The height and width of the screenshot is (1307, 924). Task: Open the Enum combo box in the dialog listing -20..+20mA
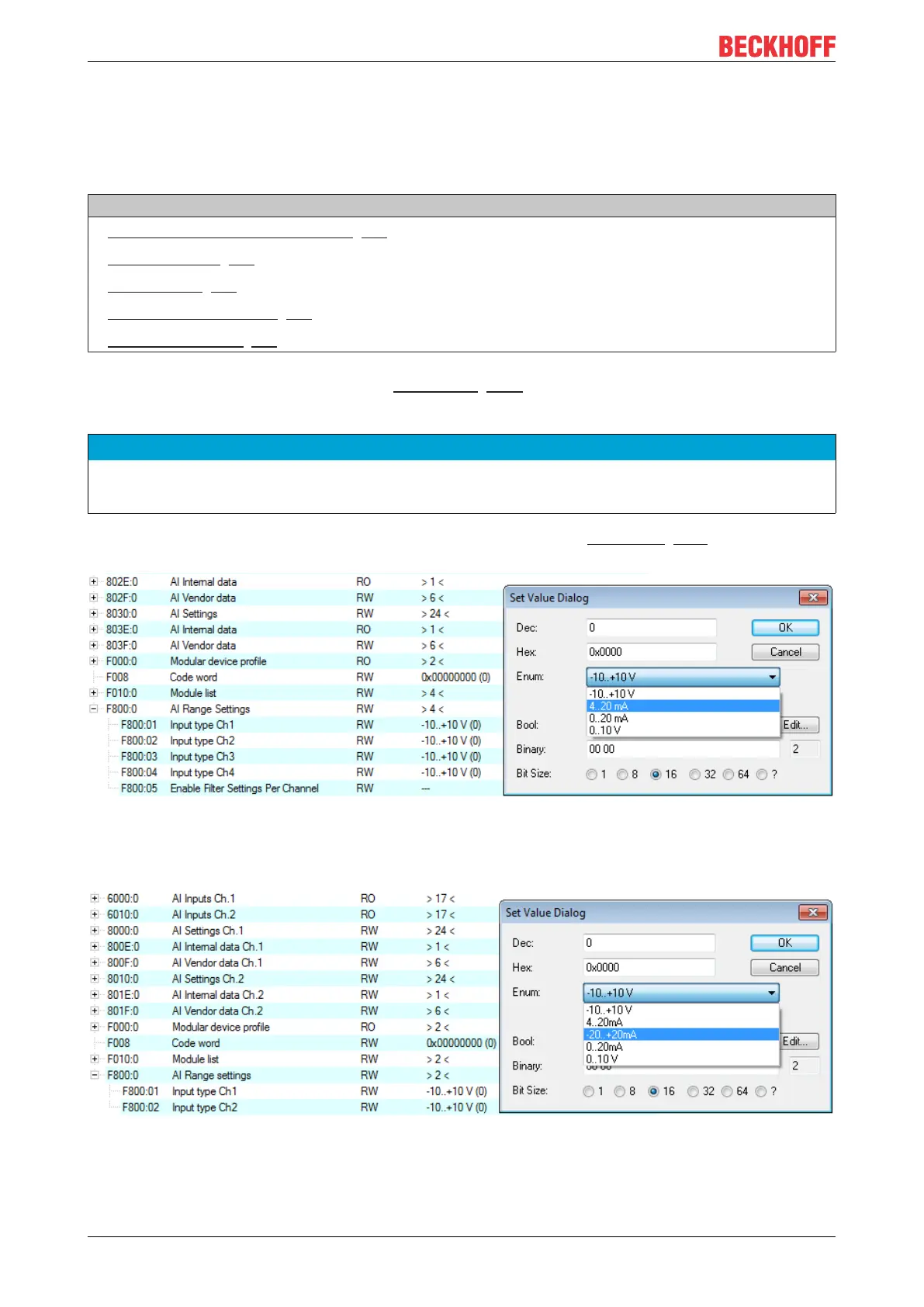[680, 993]
